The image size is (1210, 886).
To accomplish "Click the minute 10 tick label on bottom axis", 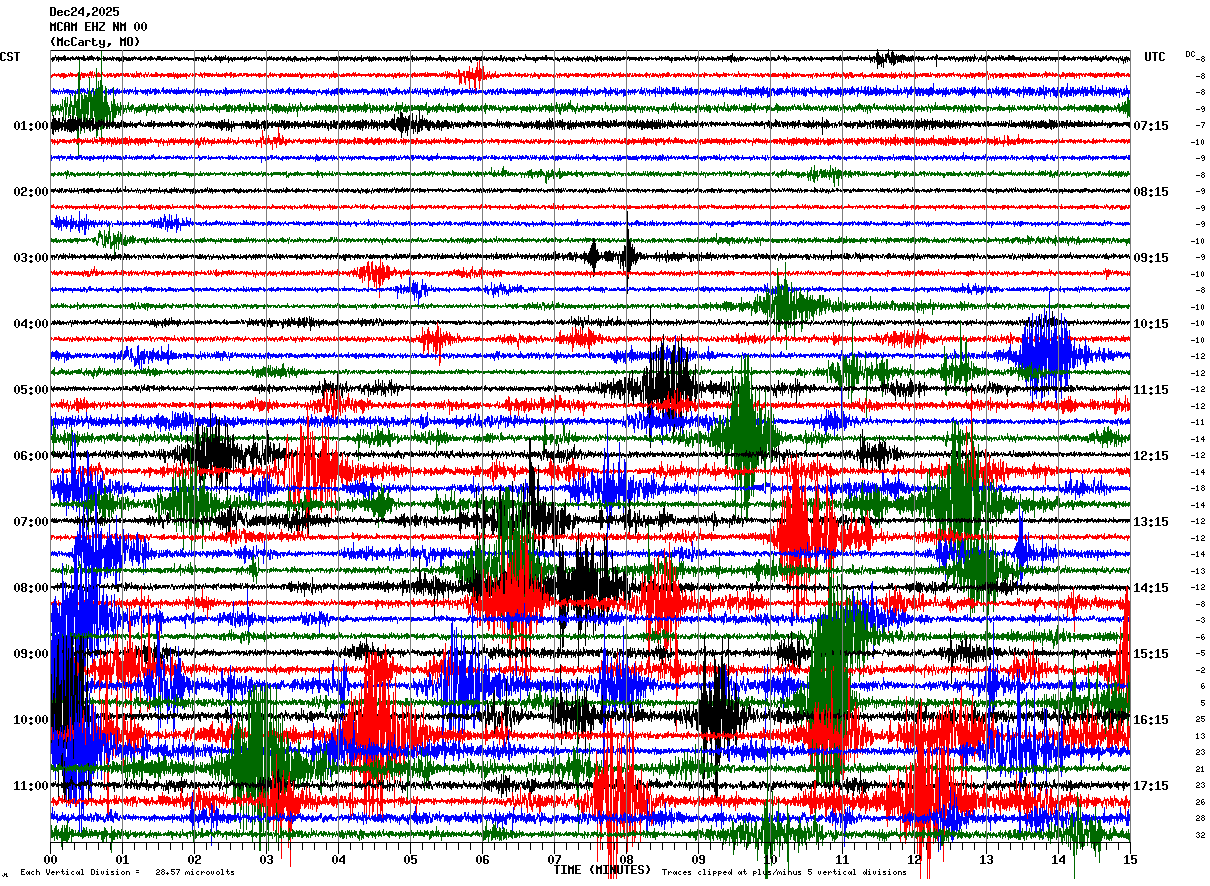I will pos(770,859).
